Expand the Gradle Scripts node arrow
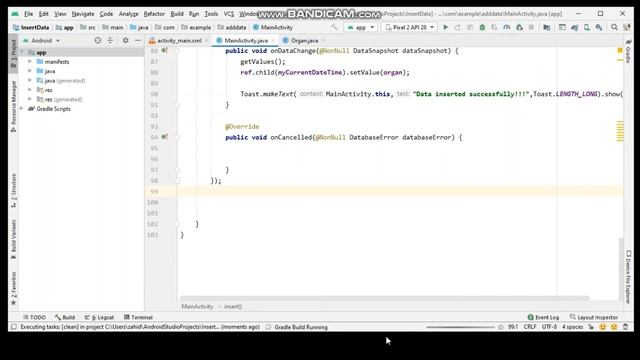 [x=21, y=109]
